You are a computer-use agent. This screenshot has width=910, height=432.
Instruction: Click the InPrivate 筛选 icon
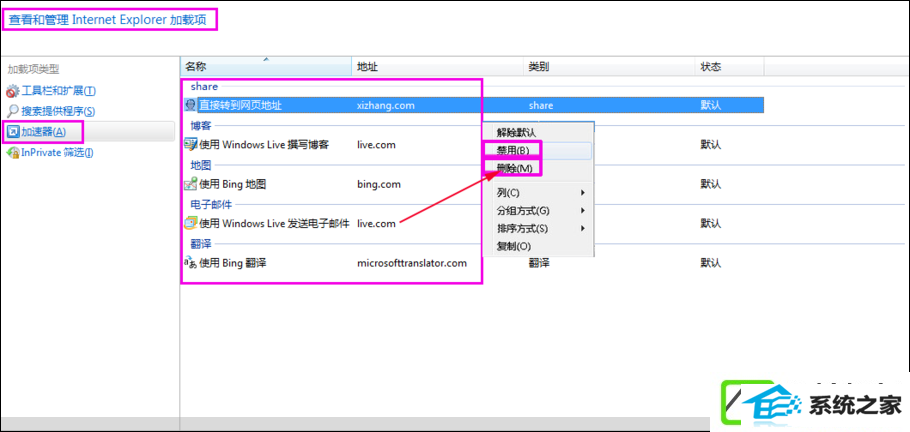[x=12, y=153]
